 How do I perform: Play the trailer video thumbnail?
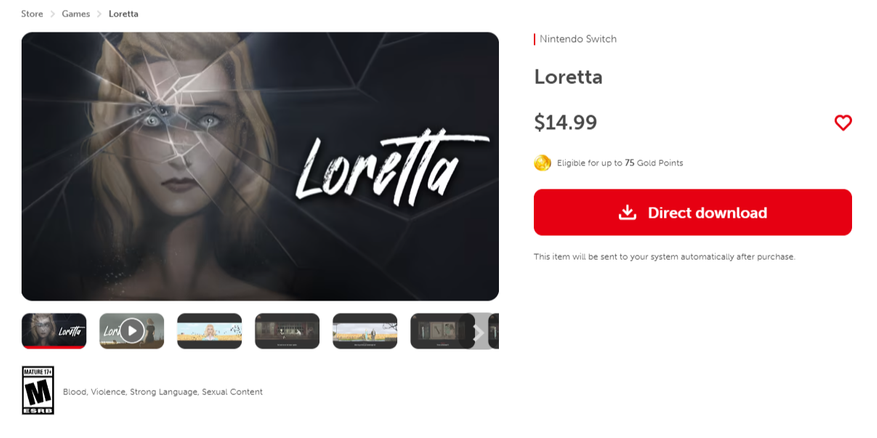click(132, 331)
